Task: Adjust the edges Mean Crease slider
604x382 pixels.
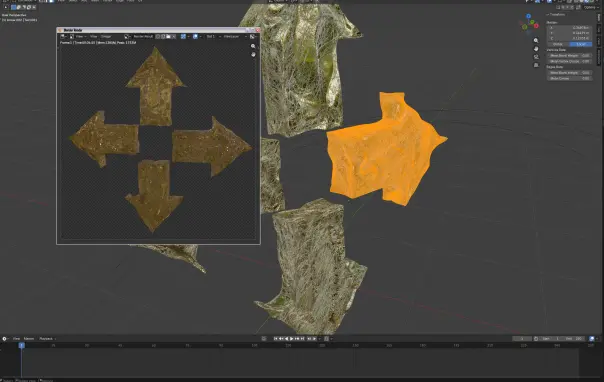Action: click(x=570, y=78)
